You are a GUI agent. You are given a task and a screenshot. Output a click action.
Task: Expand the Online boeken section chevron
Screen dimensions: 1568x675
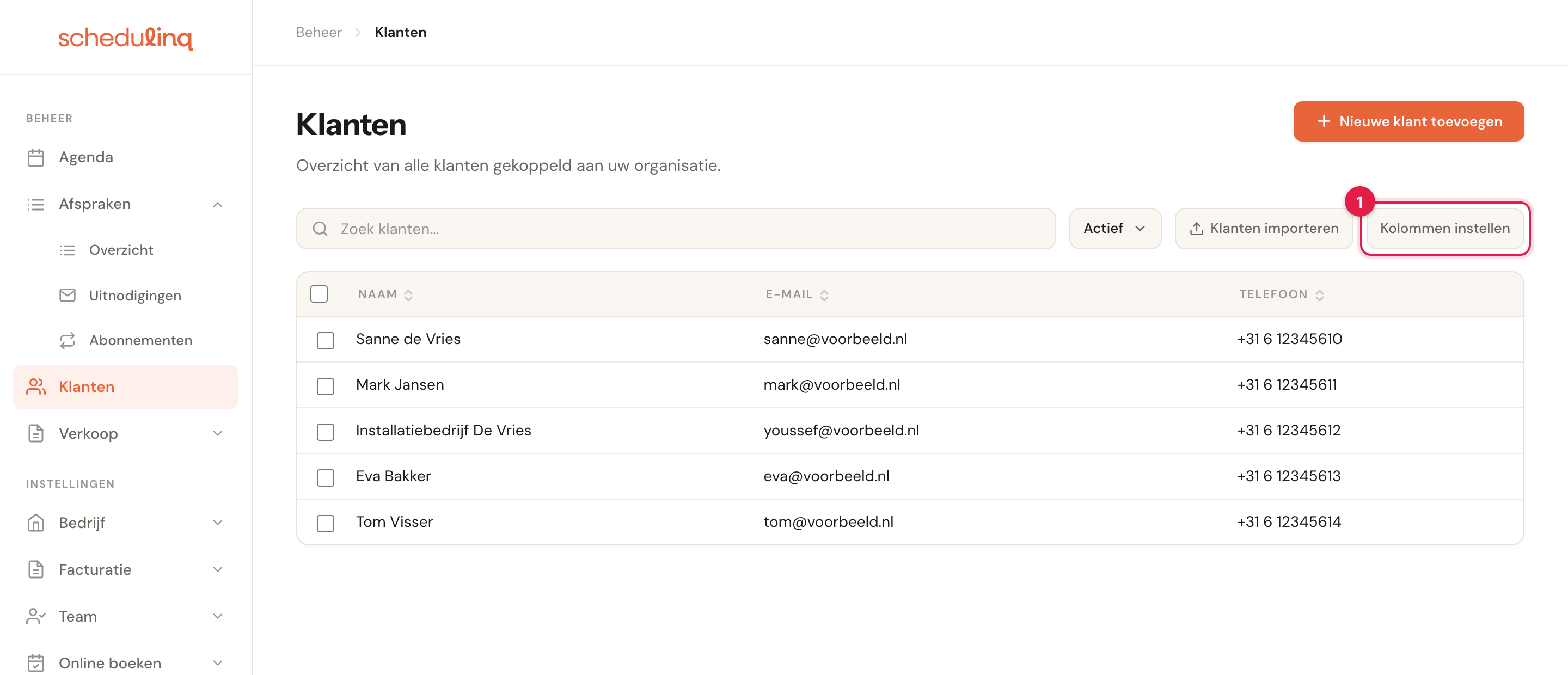[x=218, y=663]
